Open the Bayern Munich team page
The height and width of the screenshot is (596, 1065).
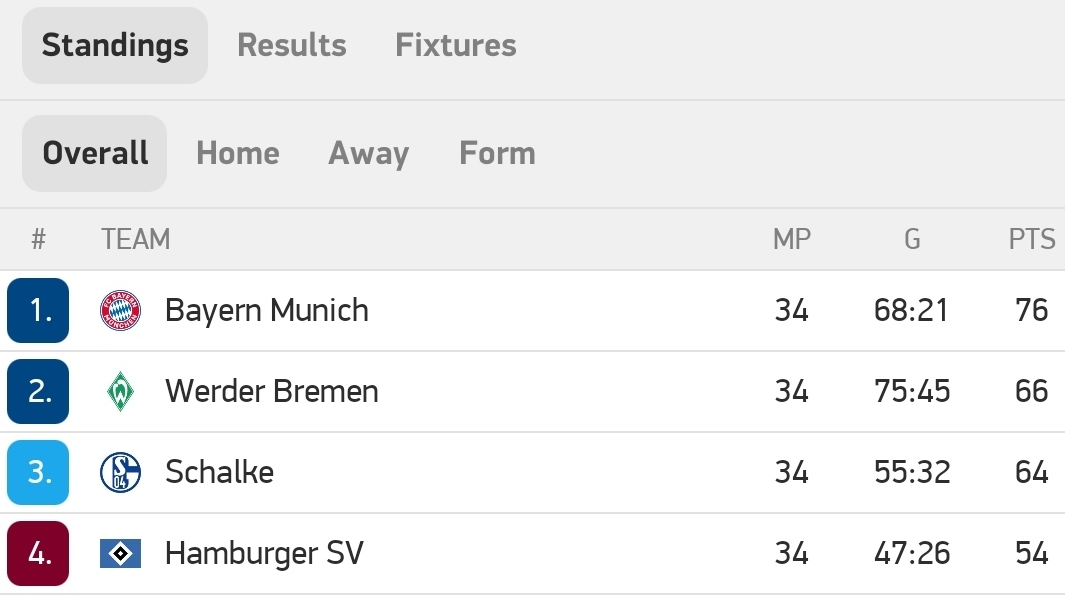[266, 311]
